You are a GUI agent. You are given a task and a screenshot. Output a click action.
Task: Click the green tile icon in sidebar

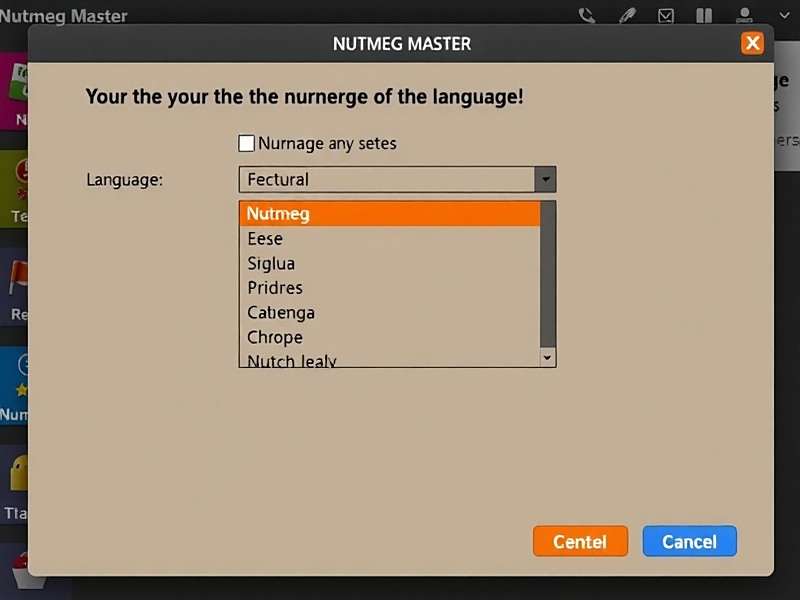(x=16, y=80)
